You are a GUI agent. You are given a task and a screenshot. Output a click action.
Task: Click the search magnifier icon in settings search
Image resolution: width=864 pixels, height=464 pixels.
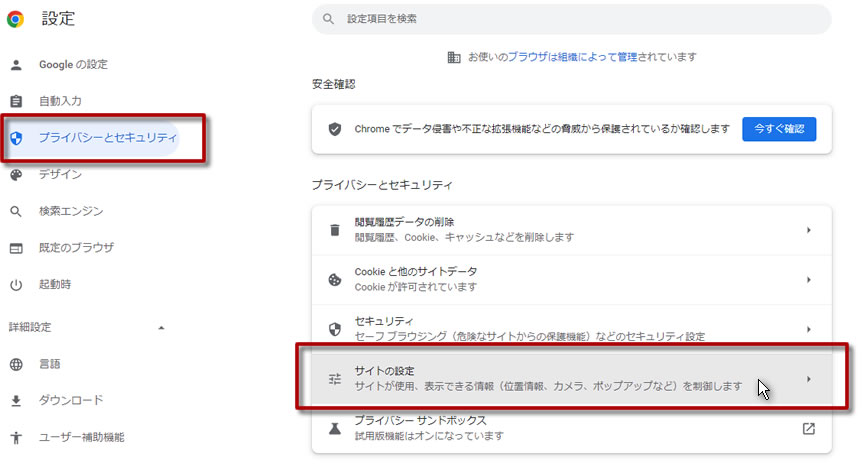coord(328,19)
